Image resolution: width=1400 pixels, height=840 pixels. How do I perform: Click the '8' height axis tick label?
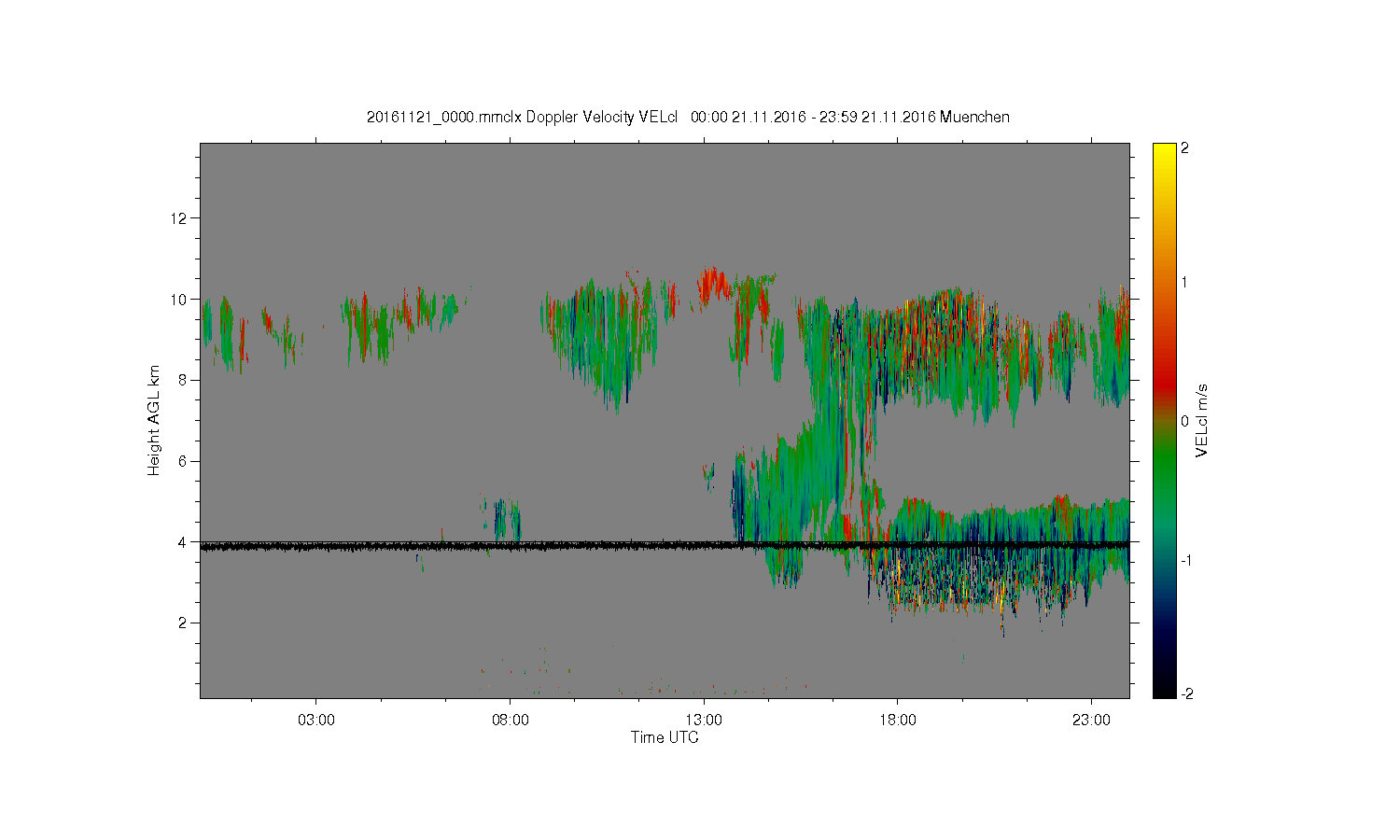[x=184, y=380]
